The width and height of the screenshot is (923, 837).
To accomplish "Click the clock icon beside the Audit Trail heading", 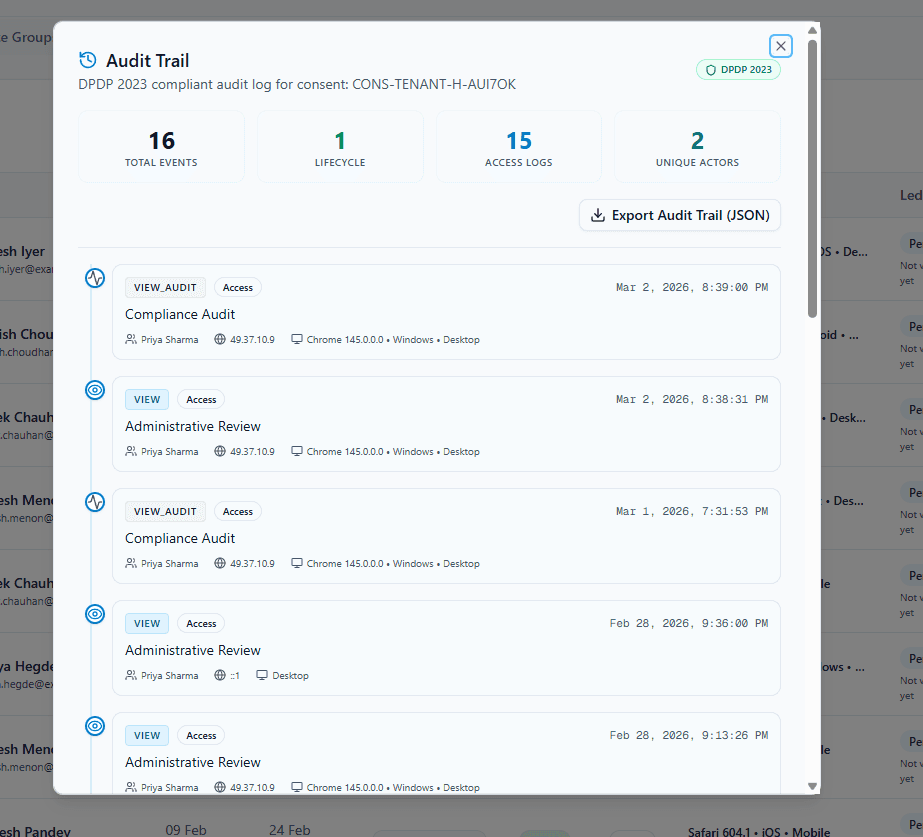I will pos(94,61).
